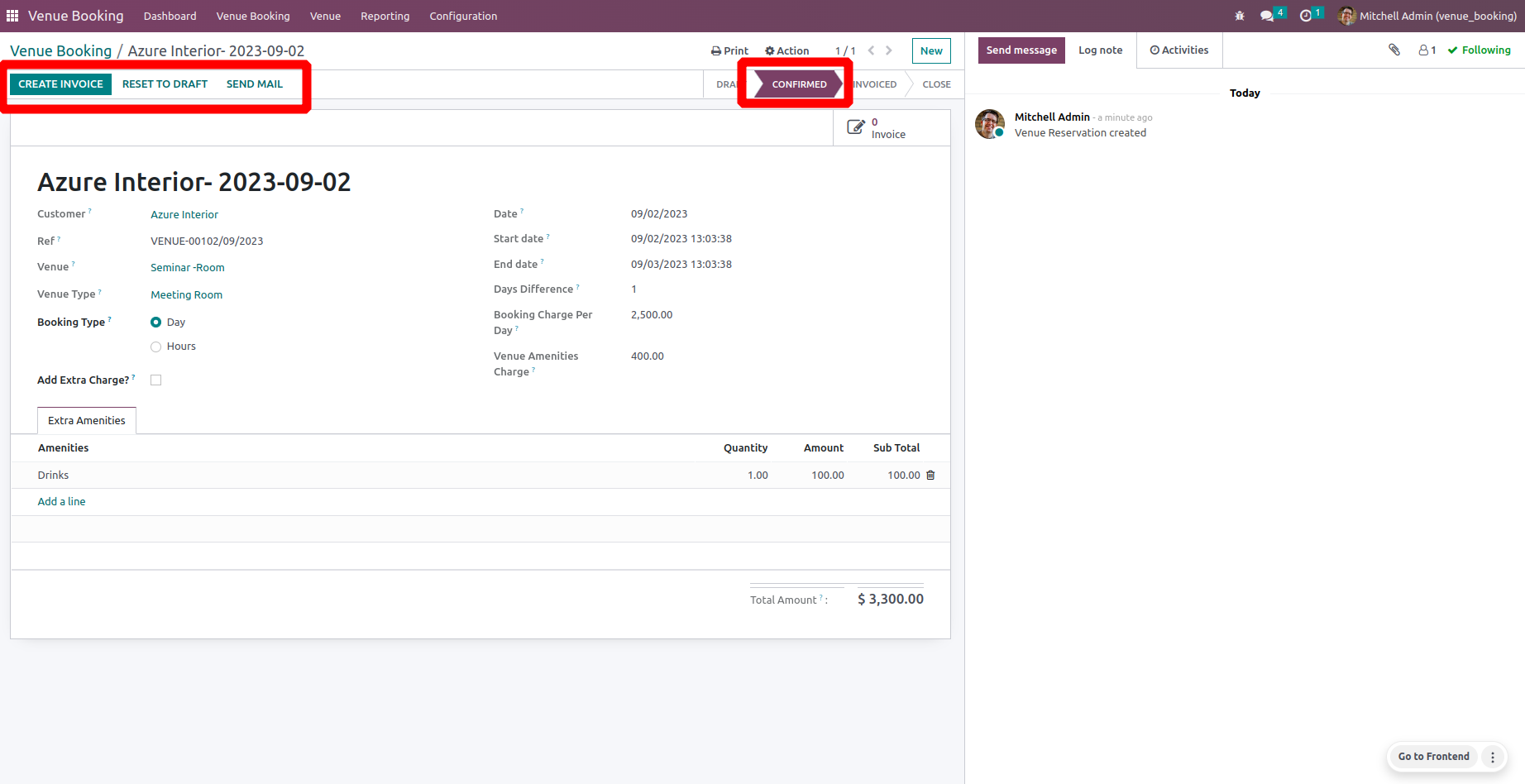This screenshot has height=784, width=1525.
Task: Open the Print dropdown
Action: click(729, 50)
